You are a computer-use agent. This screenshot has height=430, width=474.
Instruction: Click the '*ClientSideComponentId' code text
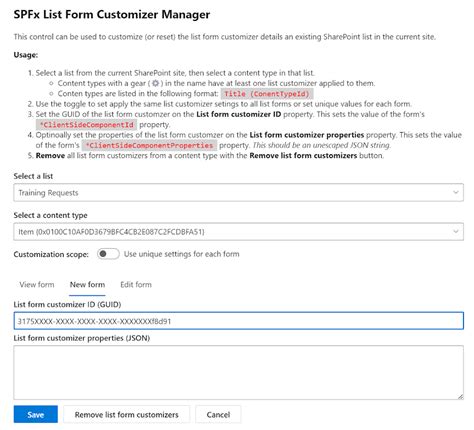[x=87, y=125]
